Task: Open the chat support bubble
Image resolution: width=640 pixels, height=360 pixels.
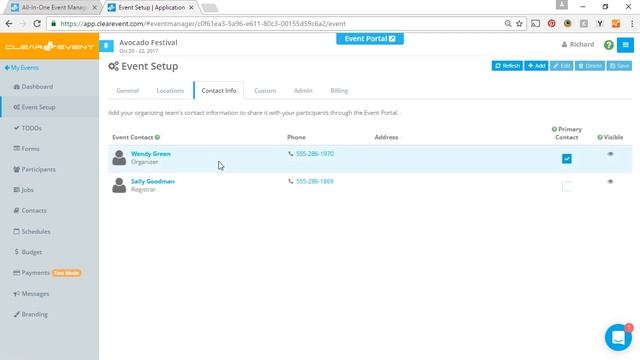Action: pos(618,338)
